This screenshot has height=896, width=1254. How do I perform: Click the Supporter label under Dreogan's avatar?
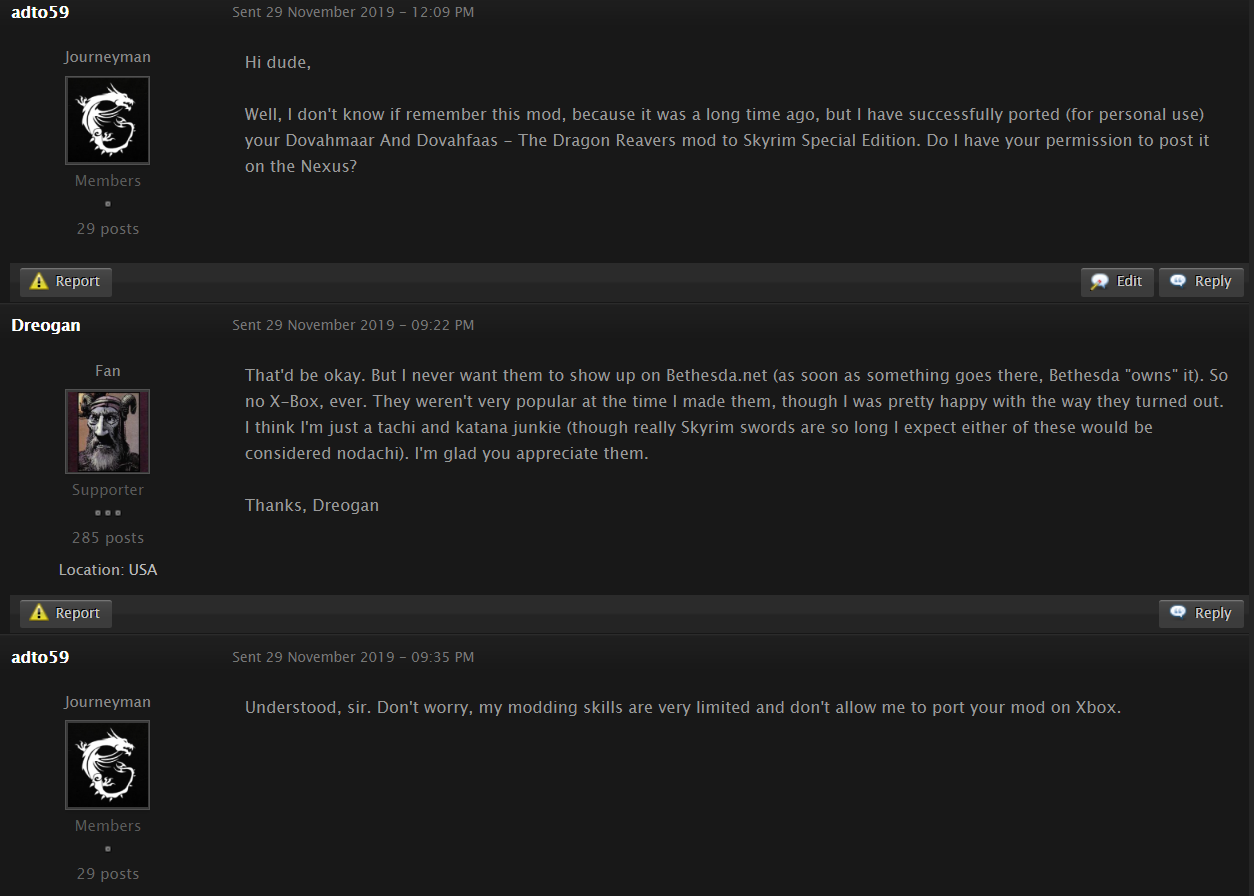click(108, 490)
